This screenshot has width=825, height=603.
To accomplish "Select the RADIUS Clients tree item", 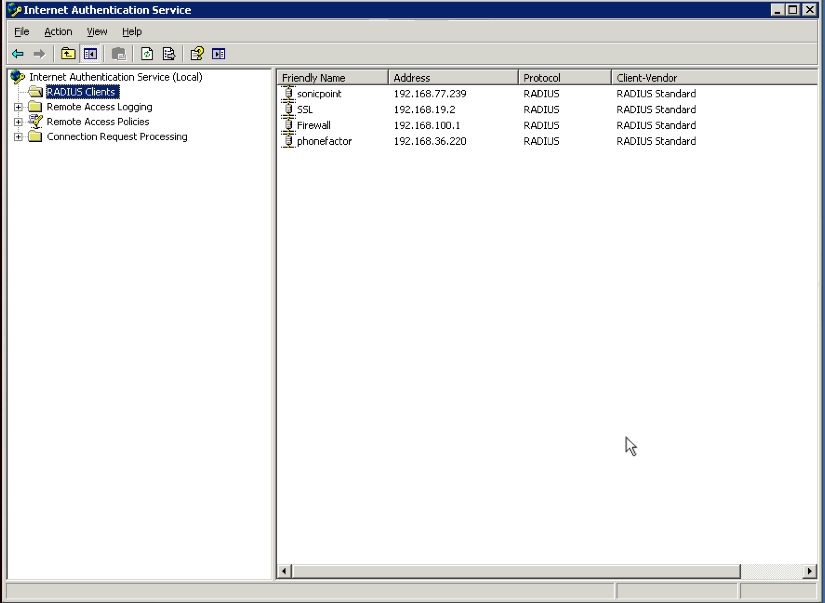I will (x=81, y=92).
